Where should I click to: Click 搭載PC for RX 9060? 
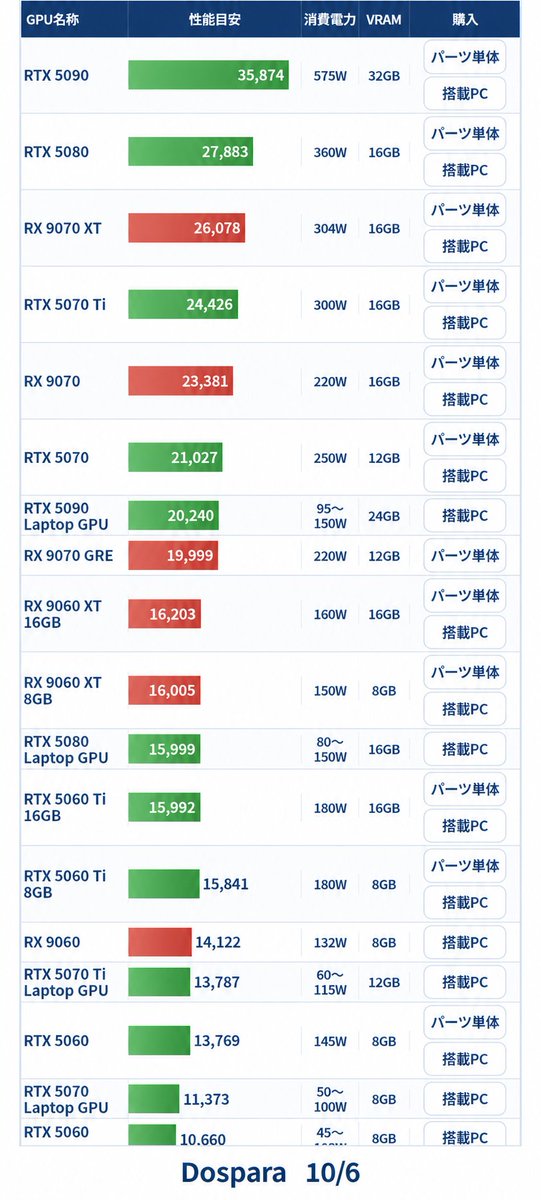tap(465, 942)
